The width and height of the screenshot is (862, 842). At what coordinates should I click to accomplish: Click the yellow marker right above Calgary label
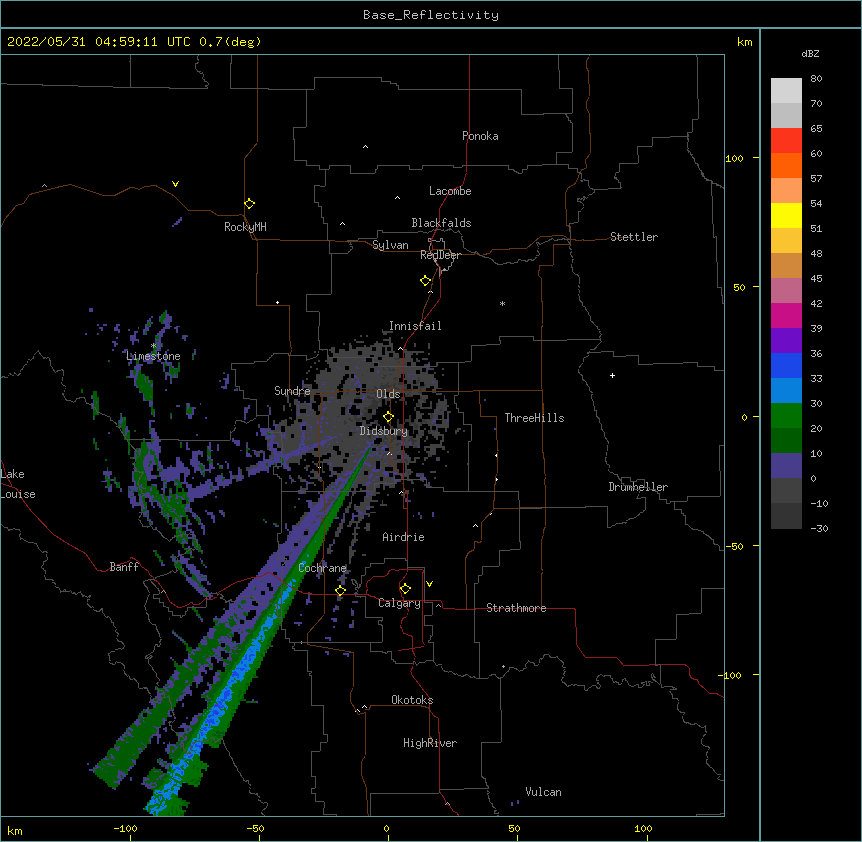405,589
